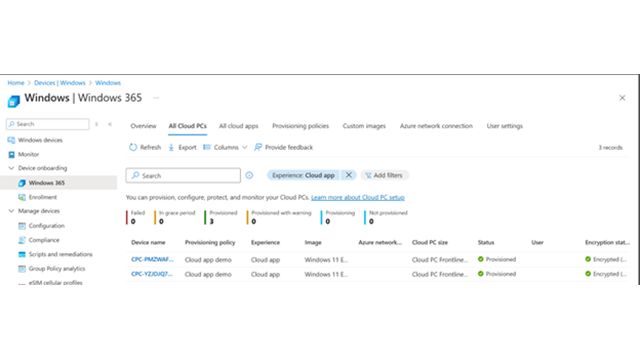This screenshot has width=640, height=360.
Task: Select Compliance in sidebar
Action: [x=44, y=240]
